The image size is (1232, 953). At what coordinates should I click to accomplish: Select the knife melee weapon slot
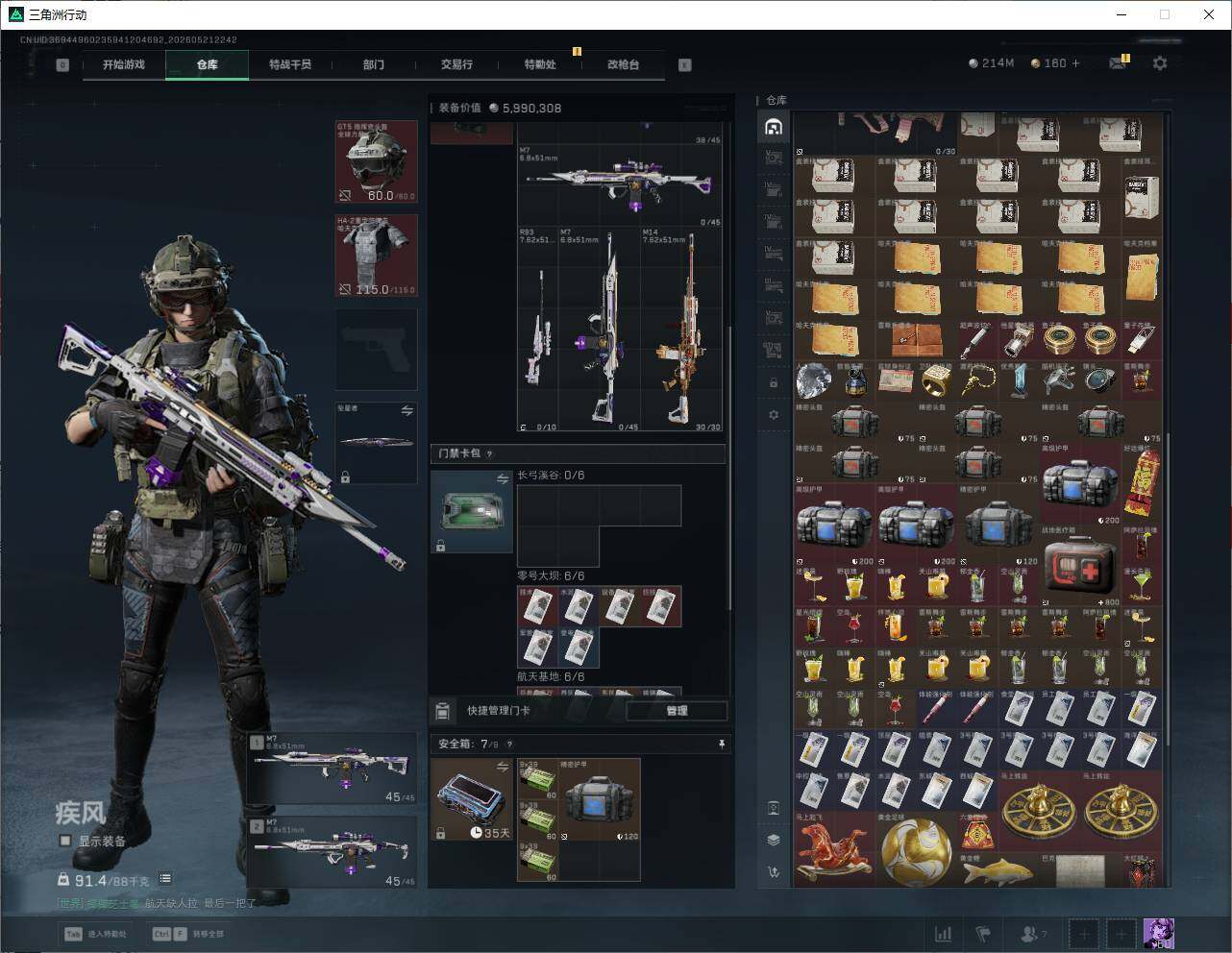click(376, 443)
